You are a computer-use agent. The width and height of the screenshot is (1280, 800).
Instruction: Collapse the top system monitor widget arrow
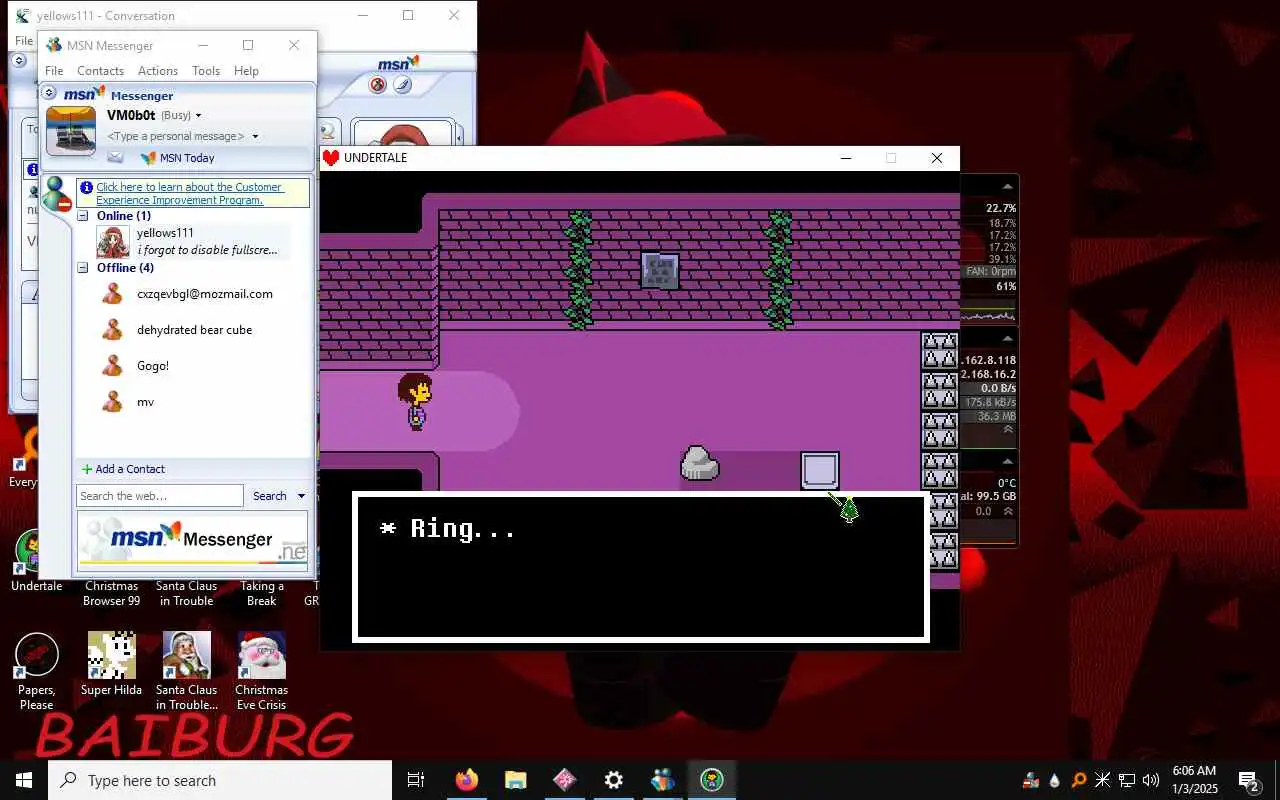pyautogui.click(x=1008, y=185)
